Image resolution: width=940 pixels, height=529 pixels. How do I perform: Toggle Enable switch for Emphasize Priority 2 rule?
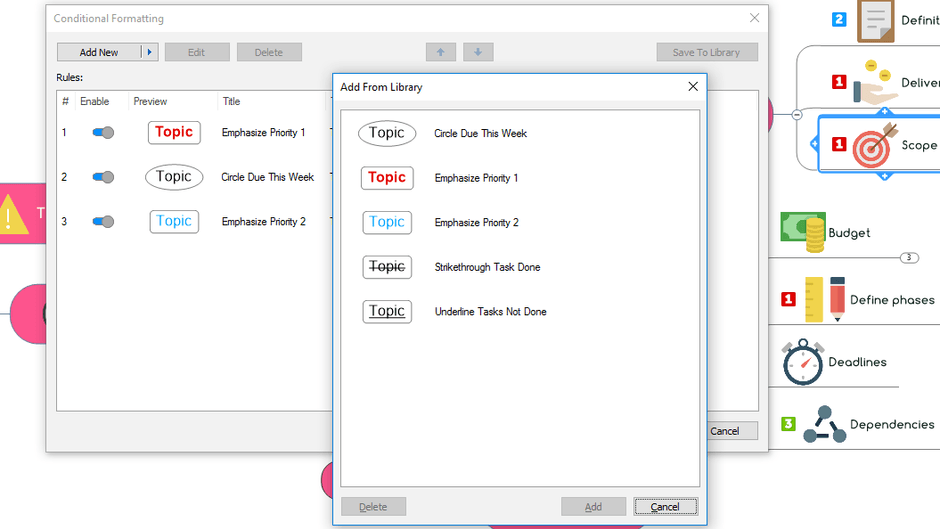click(x=103, y=222)
